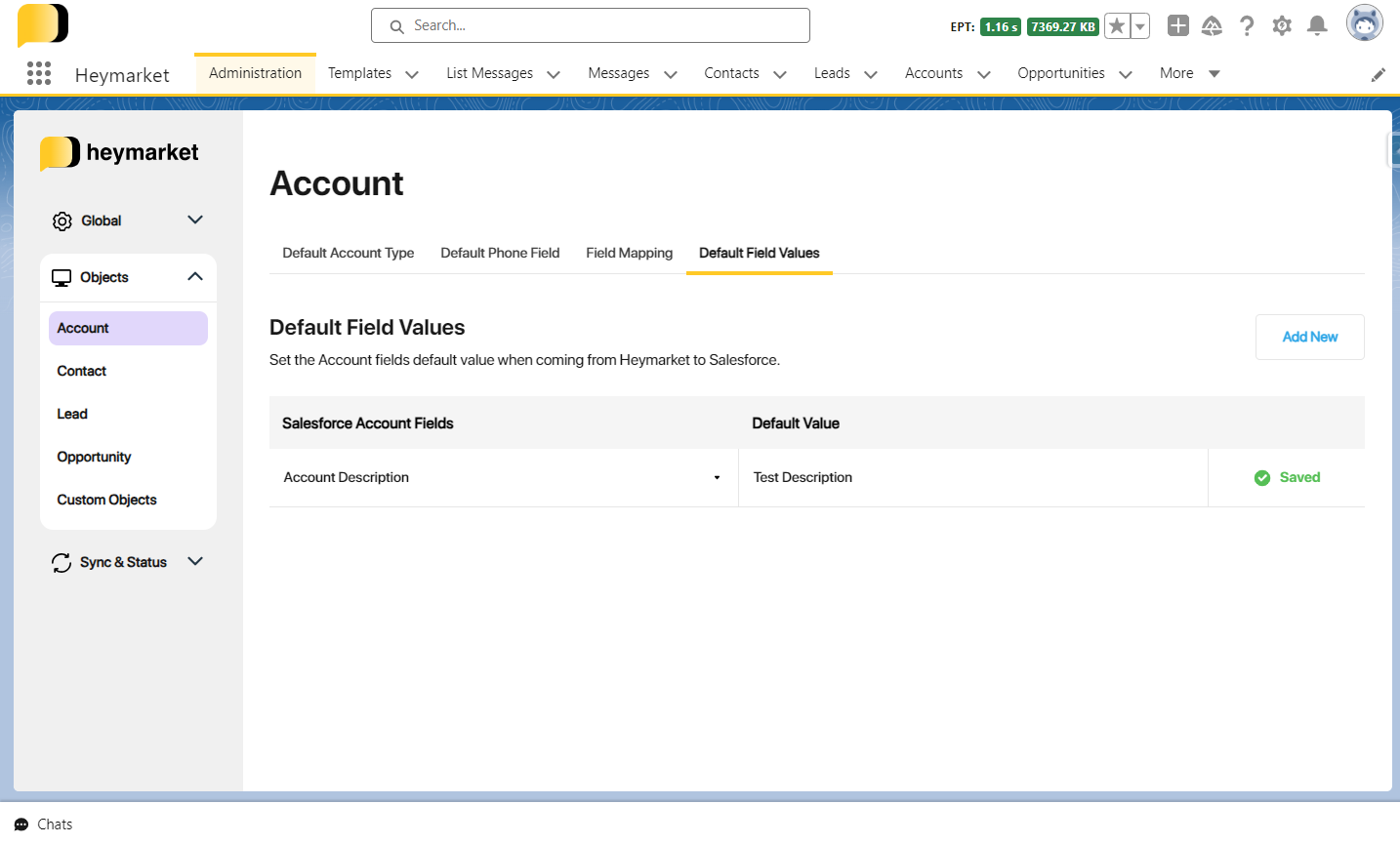The height and width of the screenshot is (844, 1400).
Task: Switch to the Field Mapping tab
Action: 630,253
